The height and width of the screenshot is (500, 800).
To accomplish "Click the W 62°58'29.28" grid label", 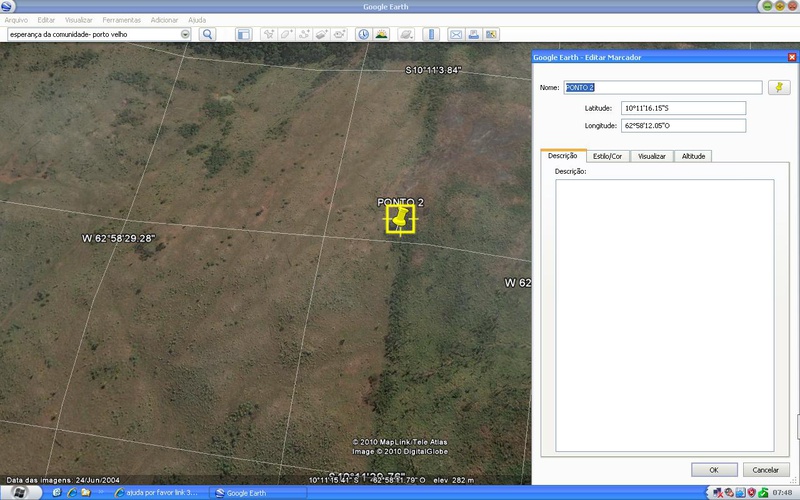I will (118, 238).
